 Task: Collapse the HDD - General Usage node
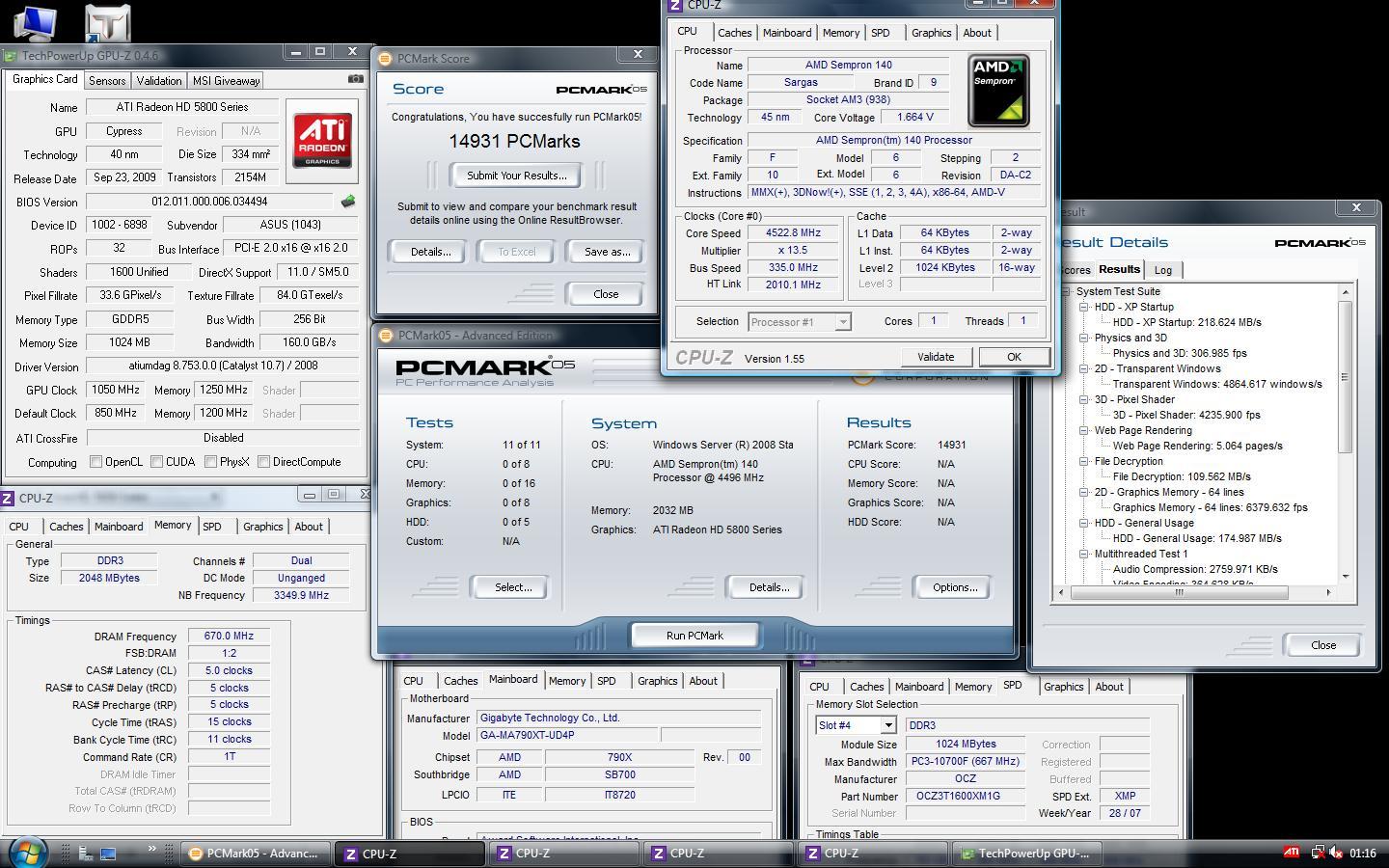1084,523
